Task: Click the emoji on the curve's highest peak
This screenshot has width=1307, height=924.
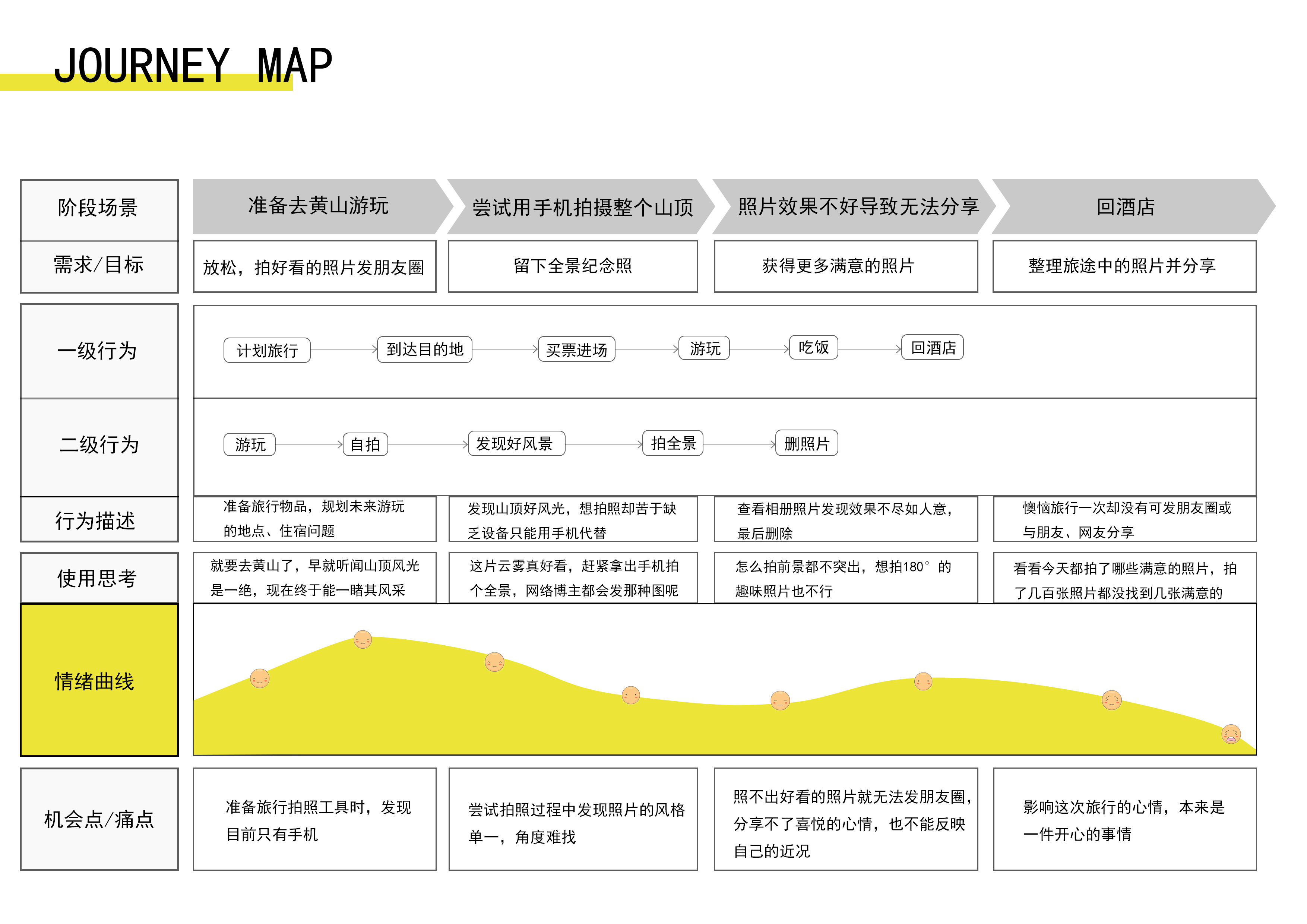Action: (363, 639)
